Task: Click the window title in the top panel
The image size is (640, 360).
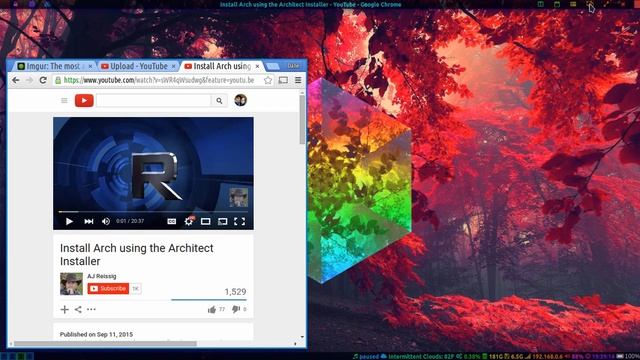Action: click(x=310, y=4)
